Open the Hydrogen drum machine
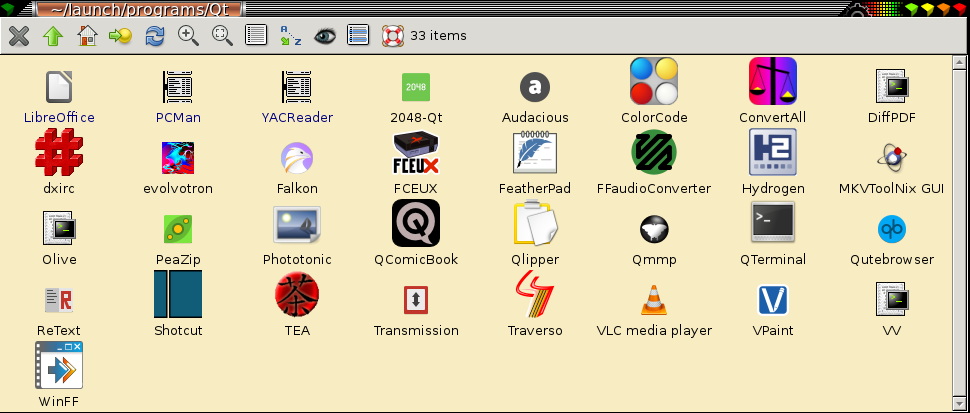 coord(773,152)
